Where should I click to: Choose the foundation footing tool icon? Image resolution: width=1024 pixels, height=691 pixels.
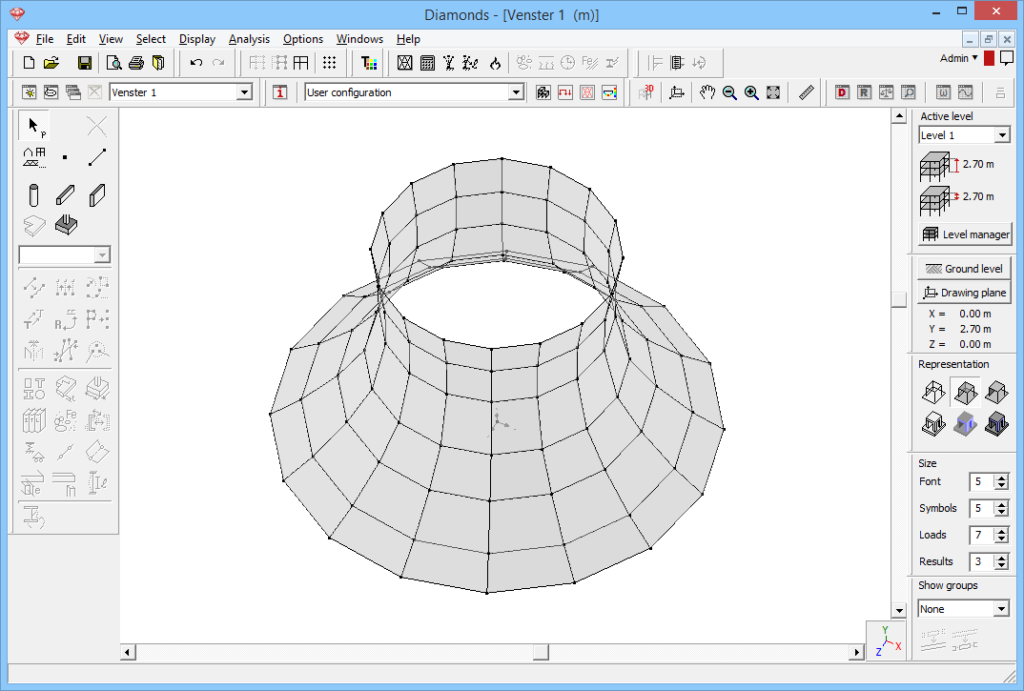tap(66, 225)
